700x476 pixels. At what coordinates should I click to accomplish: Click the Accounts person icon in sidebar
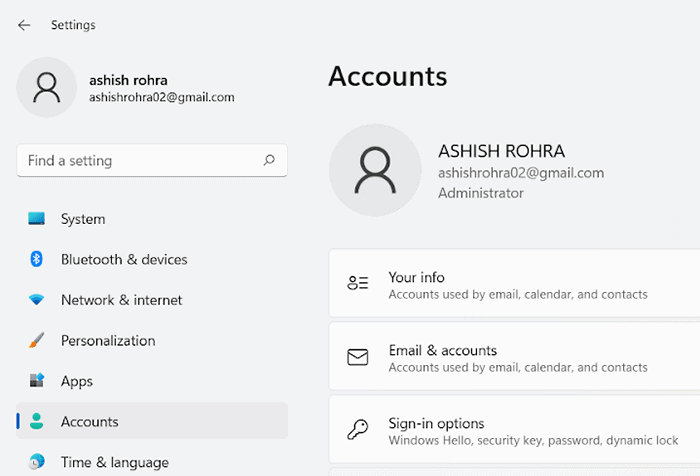coord(37,421)
